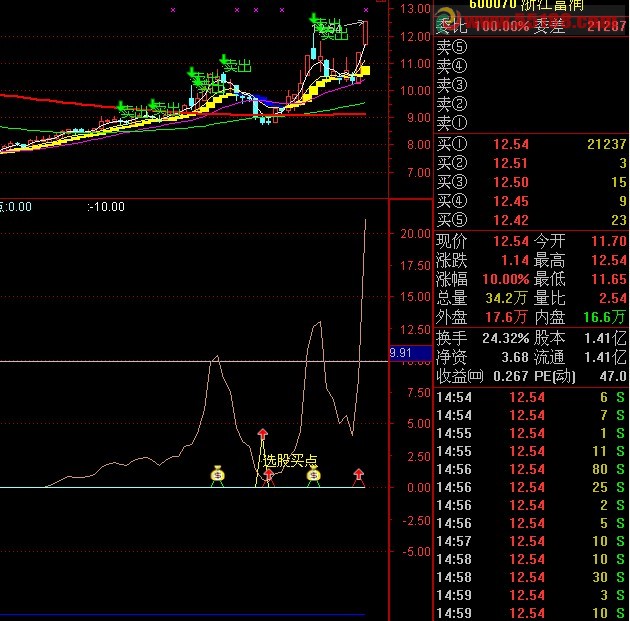The image size is (630, 621).
Task: Select the 14:56 trade with volume 80
Action: (531, 469)
